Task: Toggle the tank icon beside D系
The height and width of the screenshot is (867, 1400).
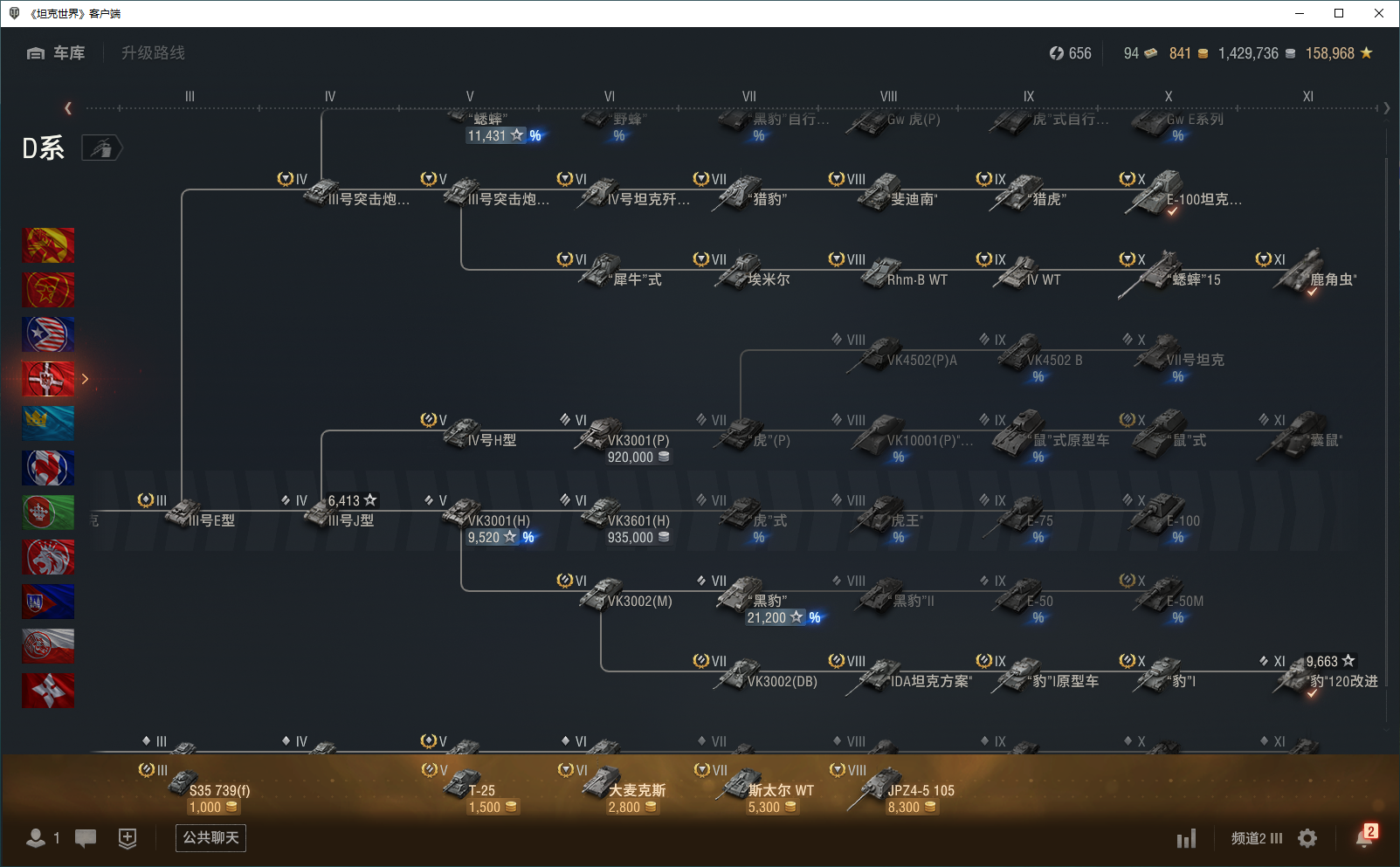Action: 102,148
